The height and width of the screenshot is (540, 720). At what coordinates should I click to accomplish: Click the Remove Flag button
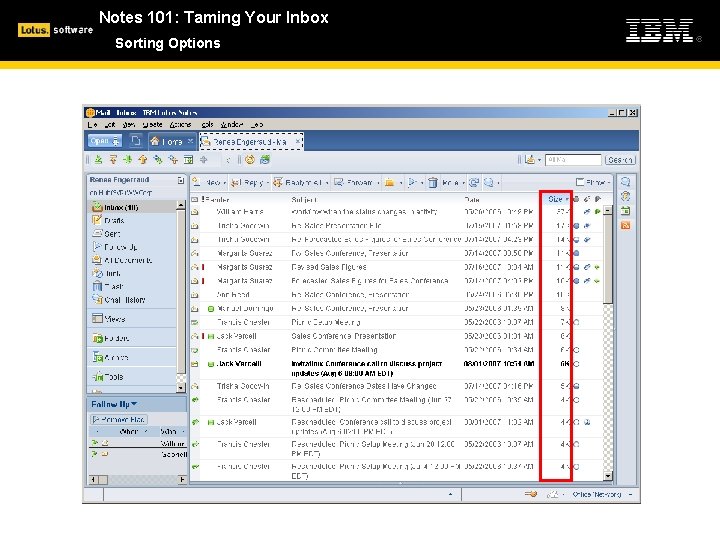point(119,420)
